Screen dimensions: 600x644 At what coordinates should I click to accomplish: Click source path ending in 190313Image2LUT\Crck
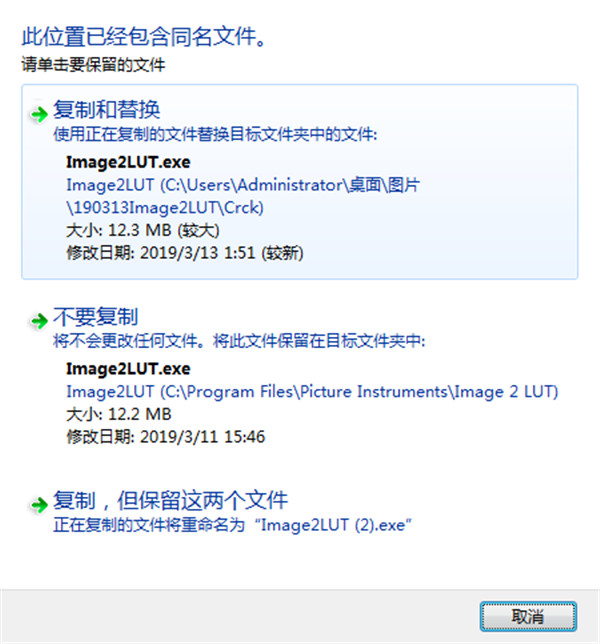(x=243, y=196)
